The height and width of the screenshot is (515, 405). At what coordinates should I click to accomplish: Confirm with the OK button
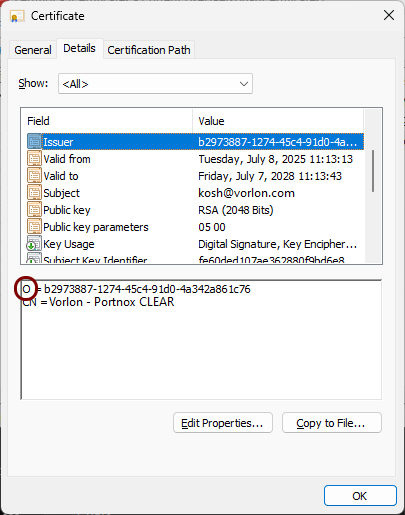point(360,496)
